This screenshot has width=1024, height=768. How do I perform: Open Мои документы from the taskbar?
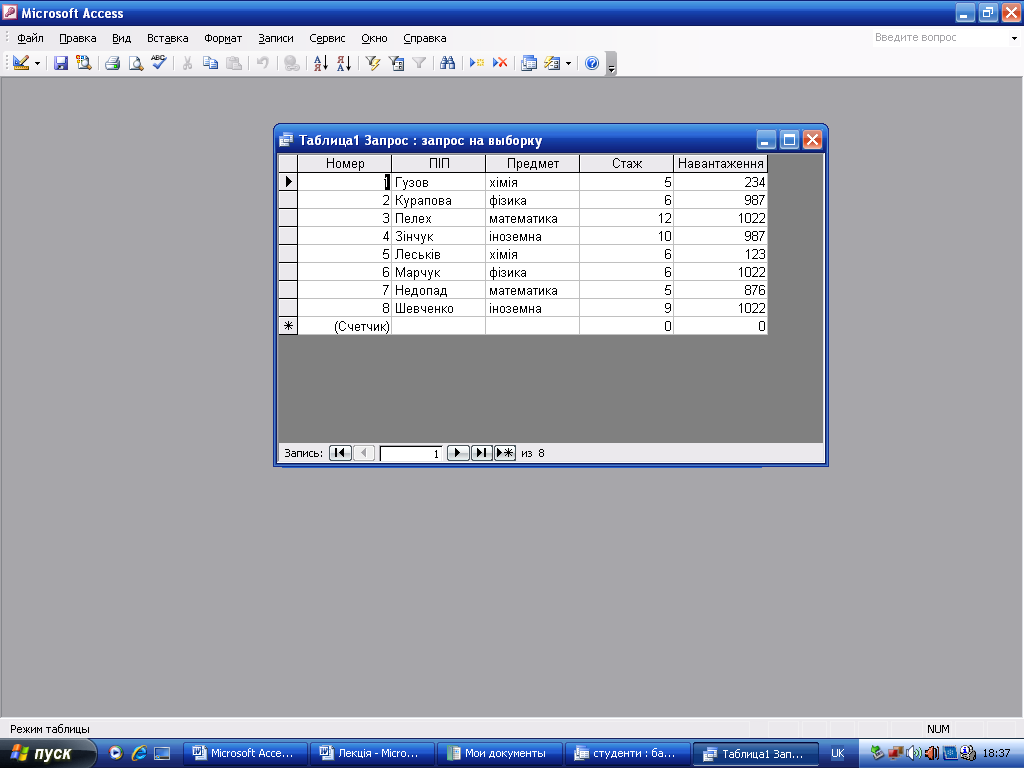(x=498, y=754)
